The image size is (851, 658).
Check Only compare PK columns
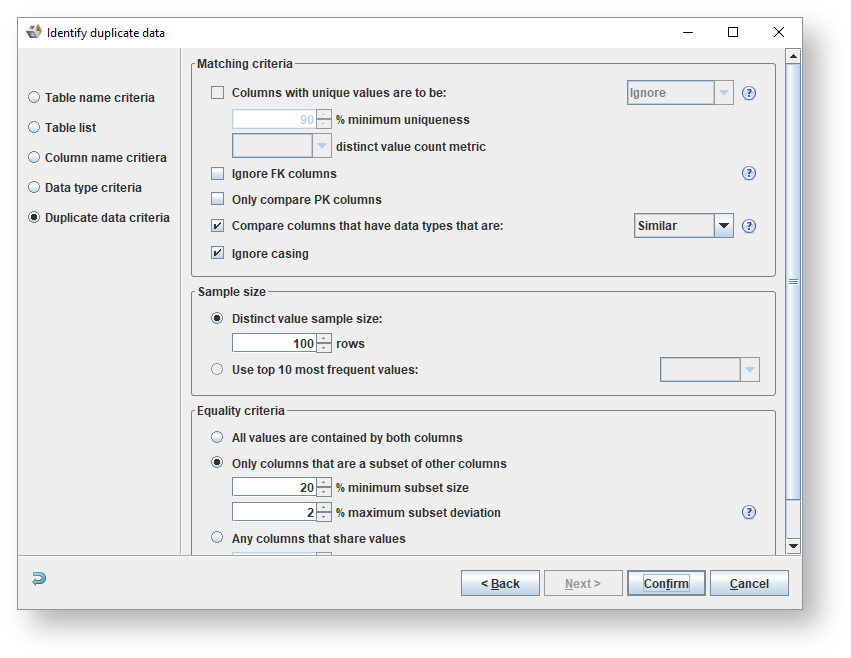coord(218,200)
